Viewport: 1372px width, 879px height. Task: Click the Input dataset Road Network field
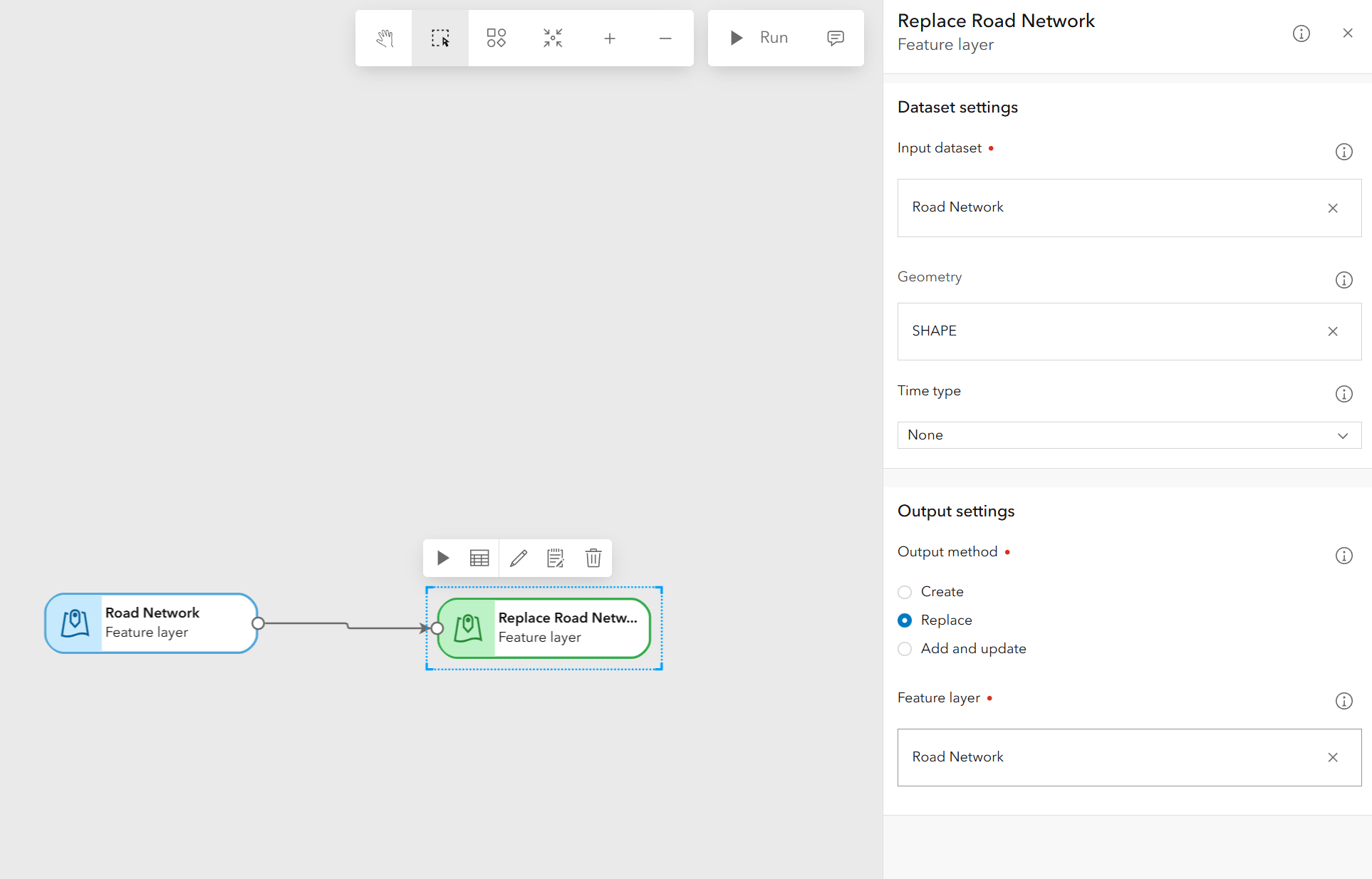coord(1129,208)
